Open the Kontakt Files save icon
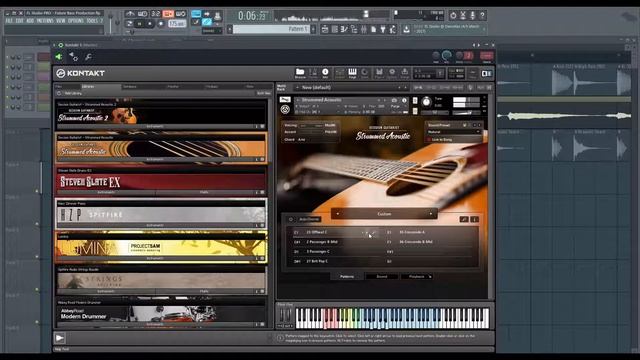Image resolution: width=640 pixels, height=360 pixels. coord(379,73)
